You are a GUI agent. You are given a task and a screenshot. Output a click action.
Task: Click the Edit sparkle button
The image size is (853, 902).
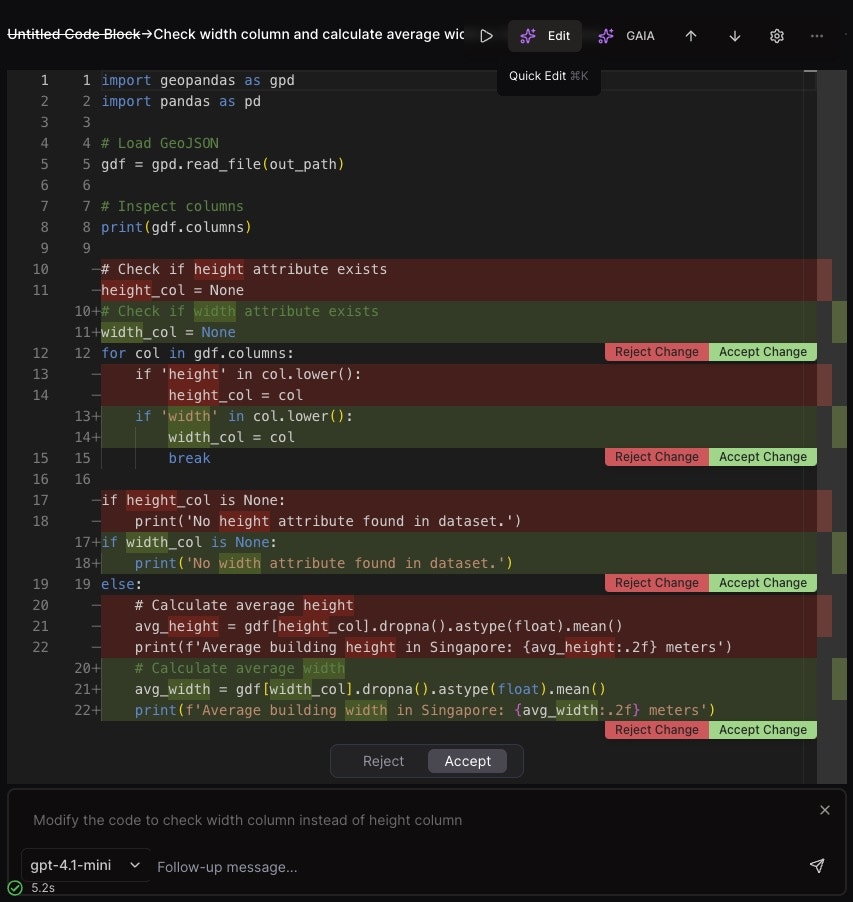point(545,36)
